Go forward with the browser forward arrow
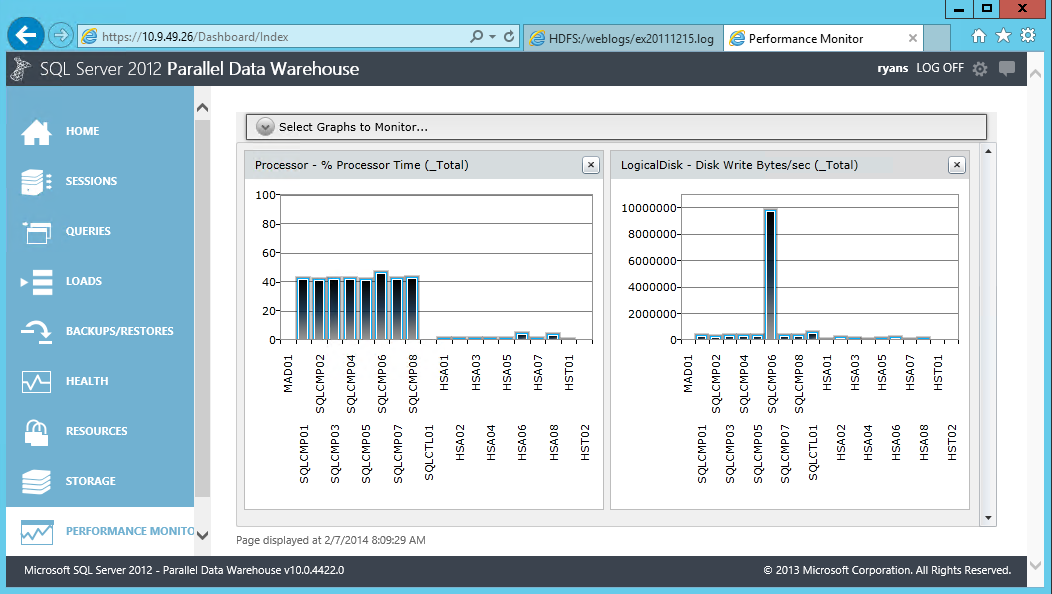 tap(61, 35)
